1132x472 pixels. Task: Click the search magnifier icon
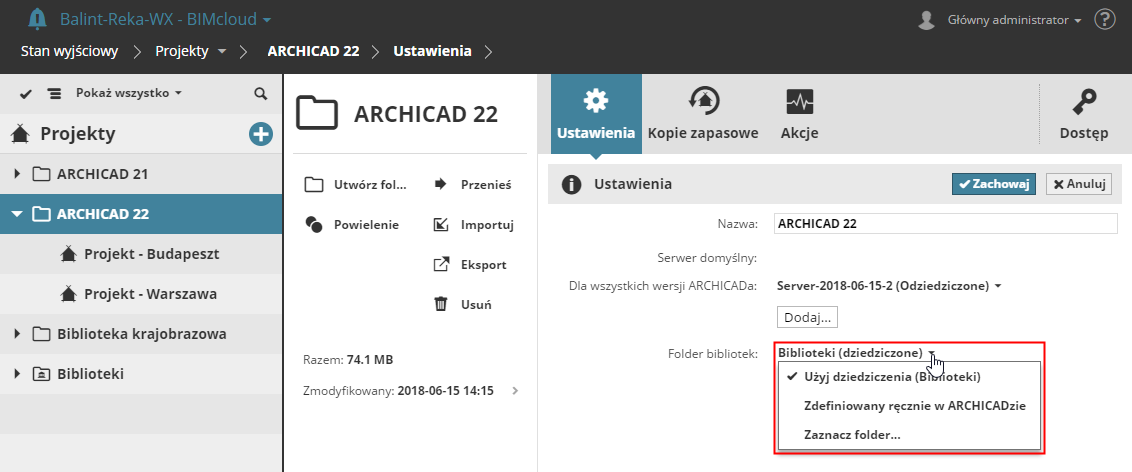pyautogui.click(x=261, y=94)
